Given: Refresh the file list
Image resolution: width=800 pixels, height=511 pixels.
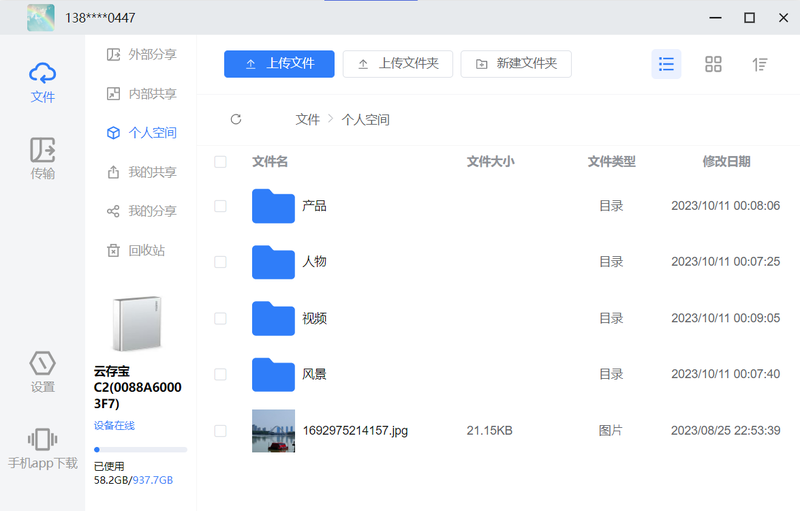Looking at the screenshot, I should point(236,119).
